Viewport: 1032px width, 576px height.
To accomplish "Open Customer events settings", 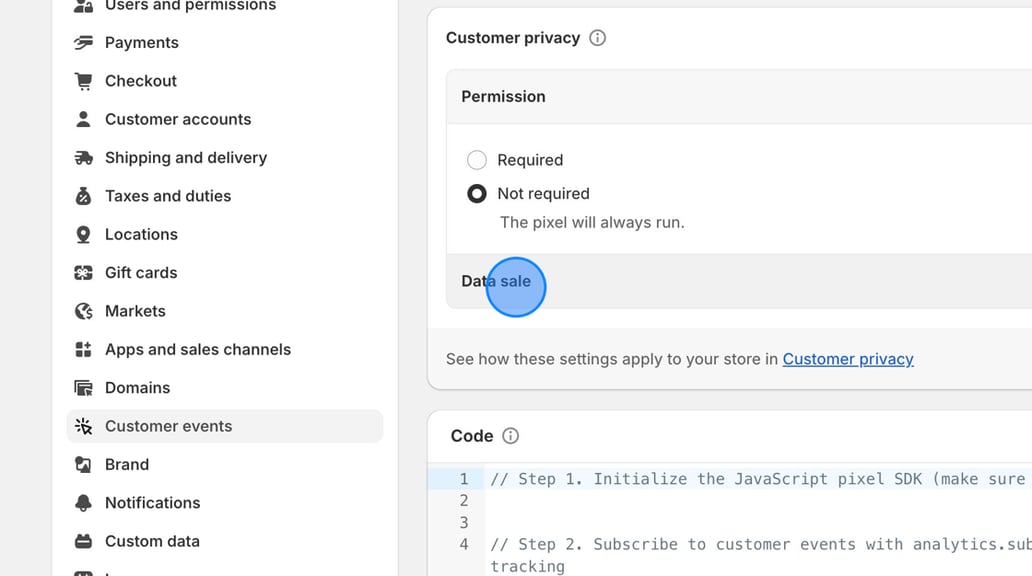I will pos(168,425).
